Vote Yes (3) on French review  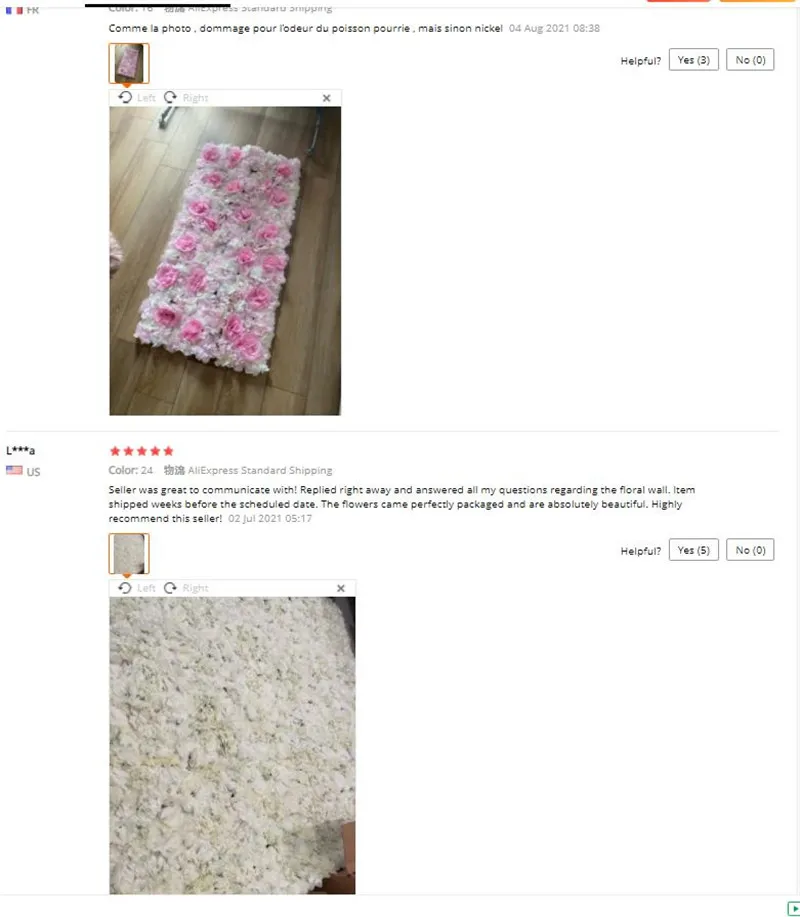click(x=694, y=60)
